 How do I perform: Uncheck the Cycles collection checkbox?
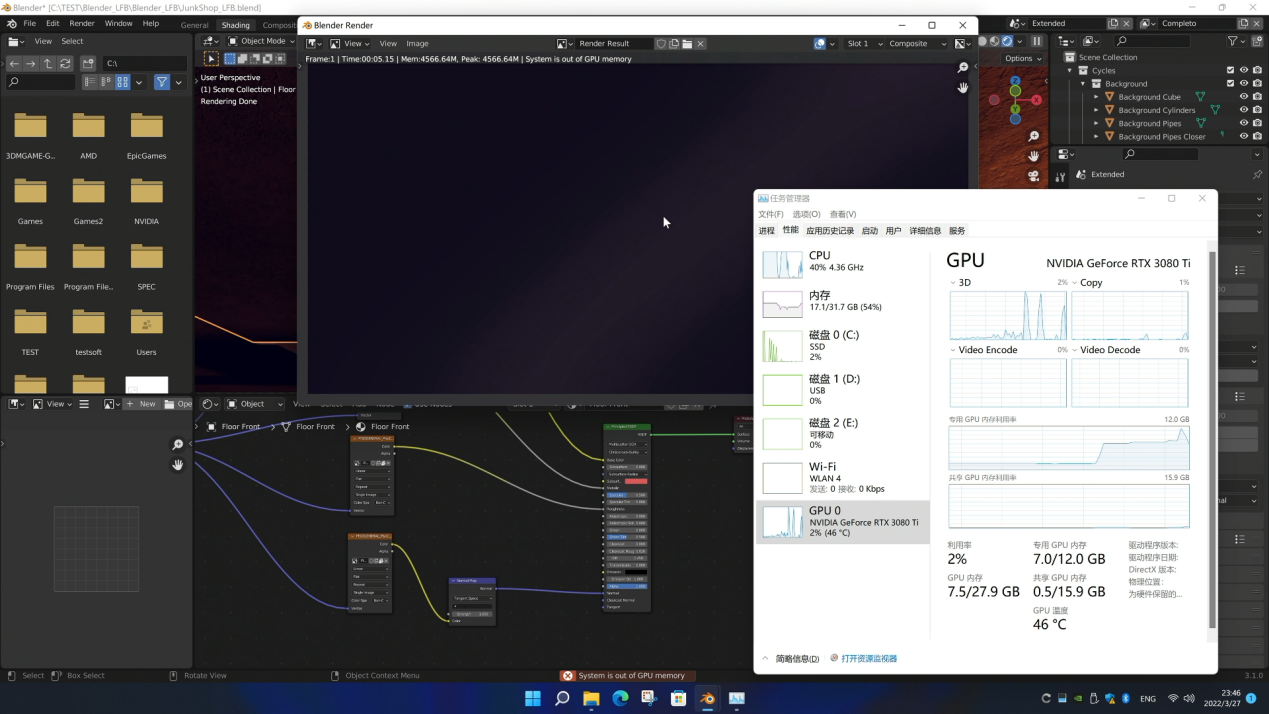click(x=1230, y=70)
